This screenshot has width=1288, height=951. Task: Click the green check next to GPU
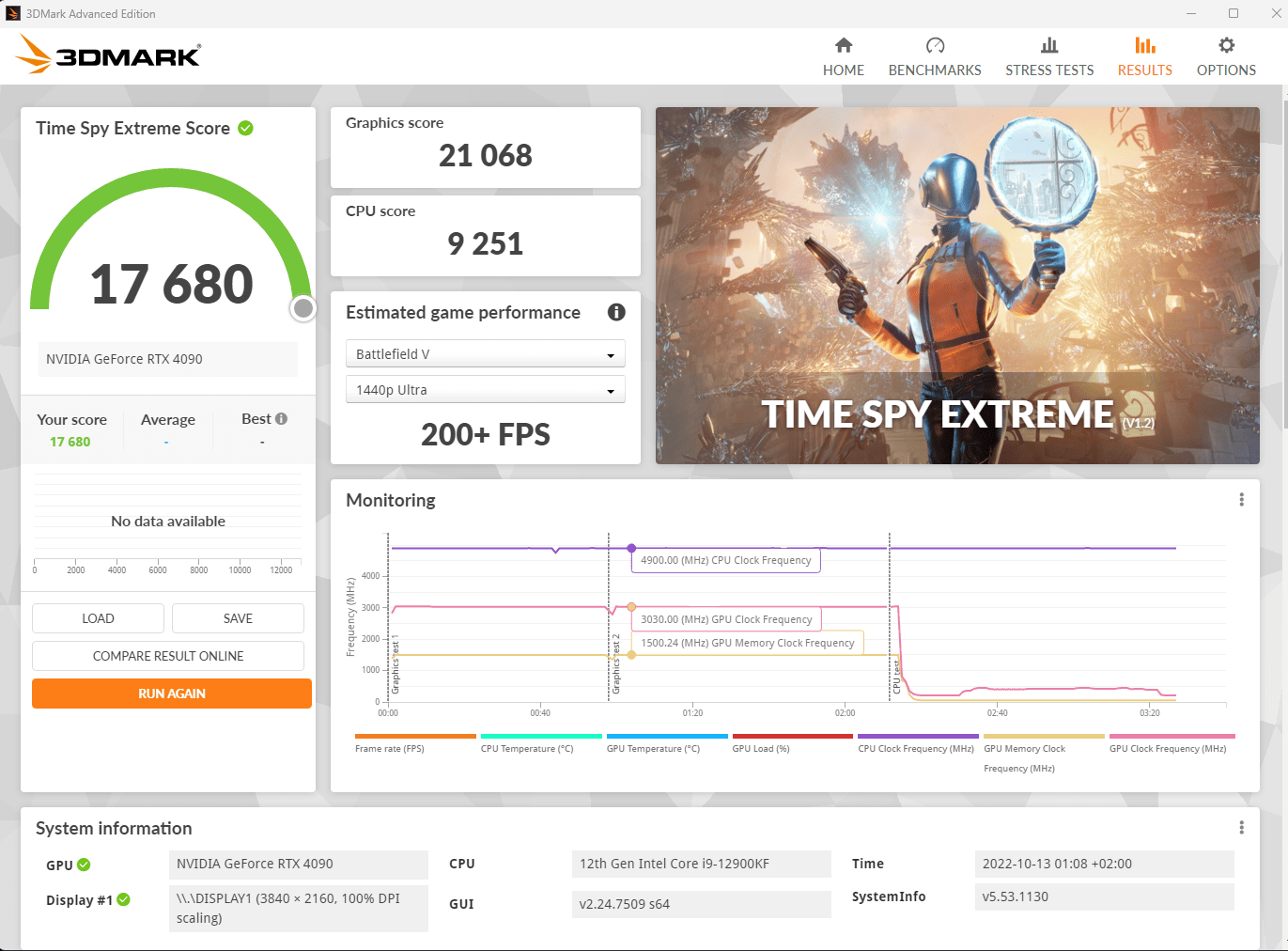coord(84,865)
